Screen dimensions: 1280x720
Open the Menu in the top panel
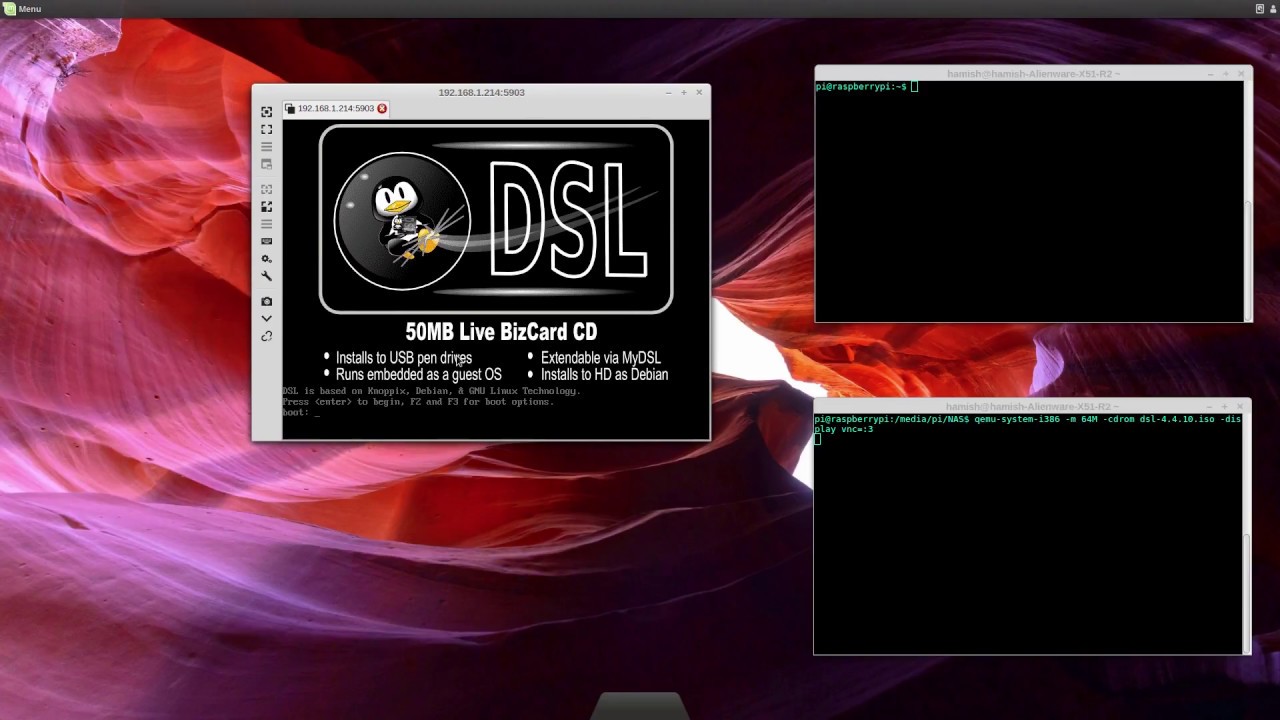click(x=22, y=9)
